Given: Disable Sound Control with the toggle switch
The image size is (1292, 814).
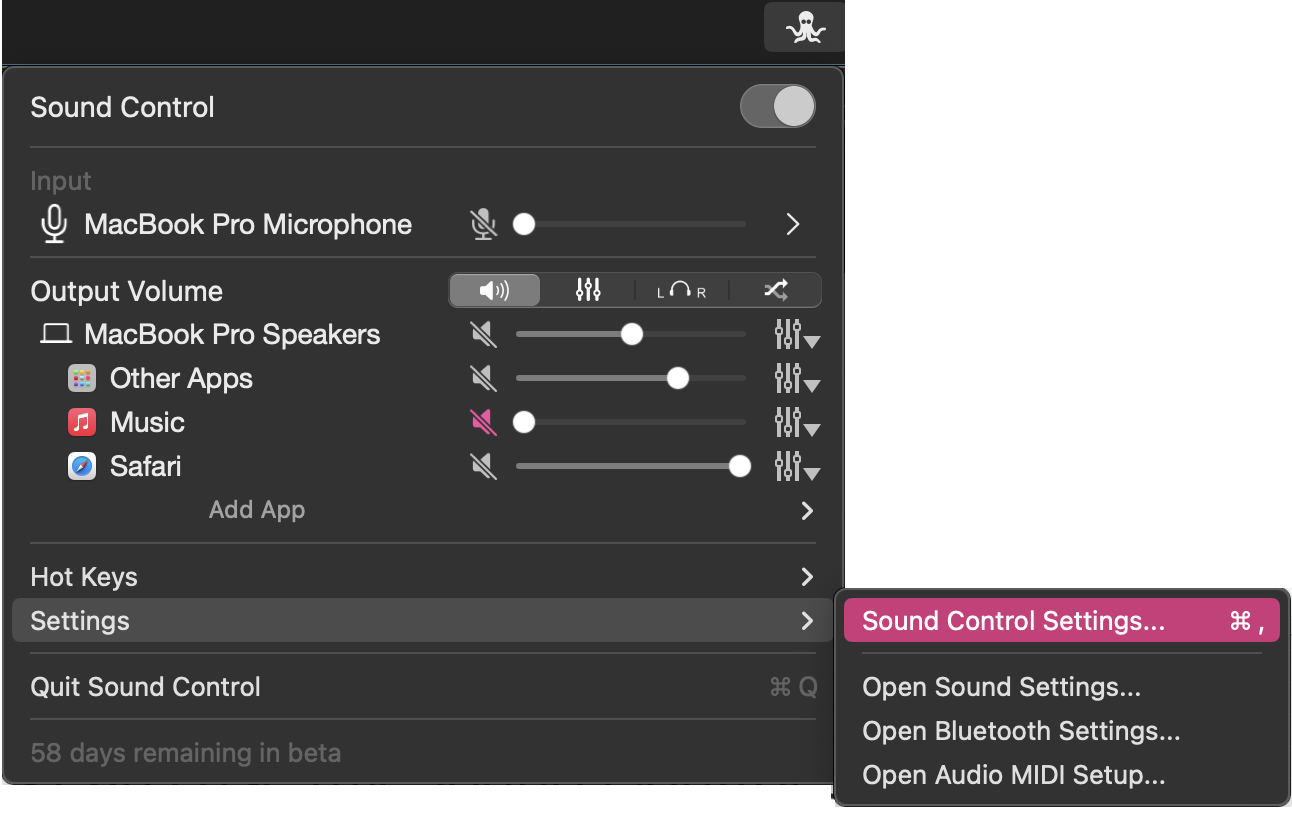Looking at the screenshot, I should pyautogui.click(x=778, y=106).
